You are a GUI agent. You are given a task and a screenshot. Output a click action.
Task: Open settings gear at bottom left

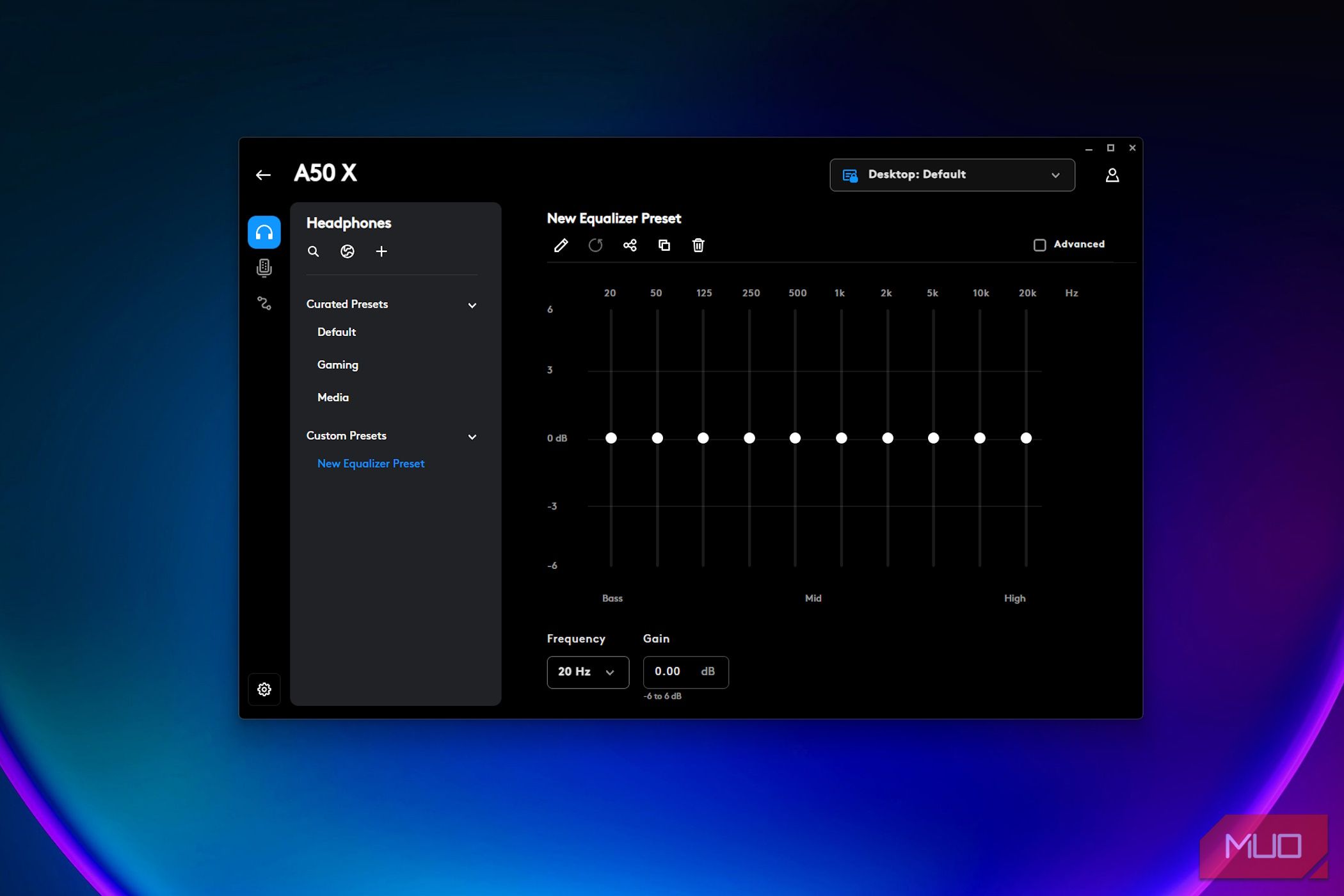click(x=264, y=689)
